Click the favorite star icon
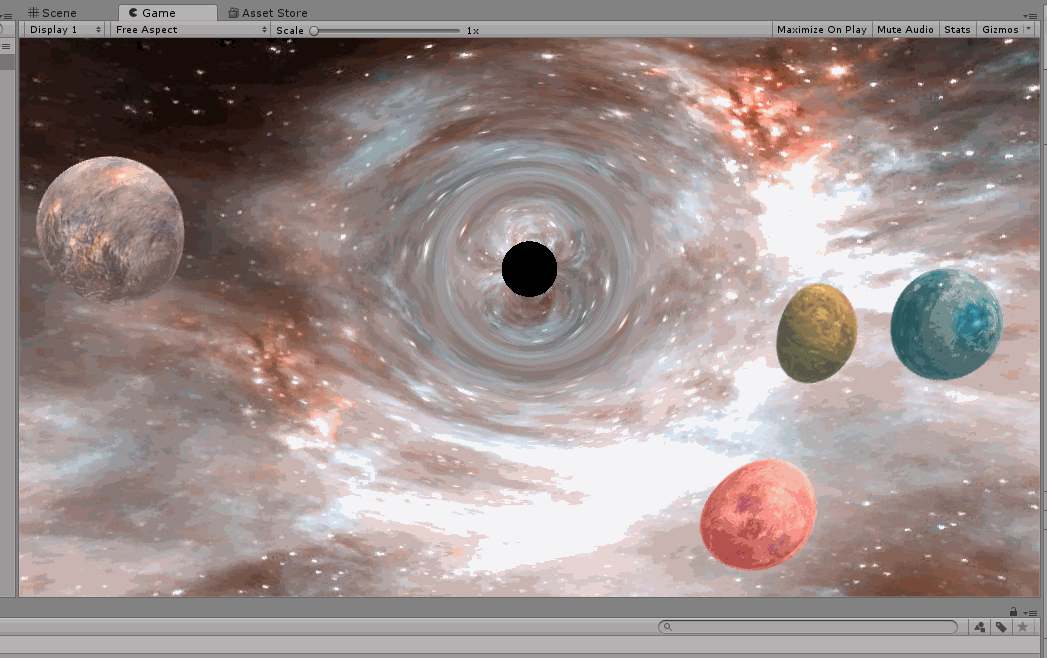This screenshot has height=658, width=1047. (1022, 627)
